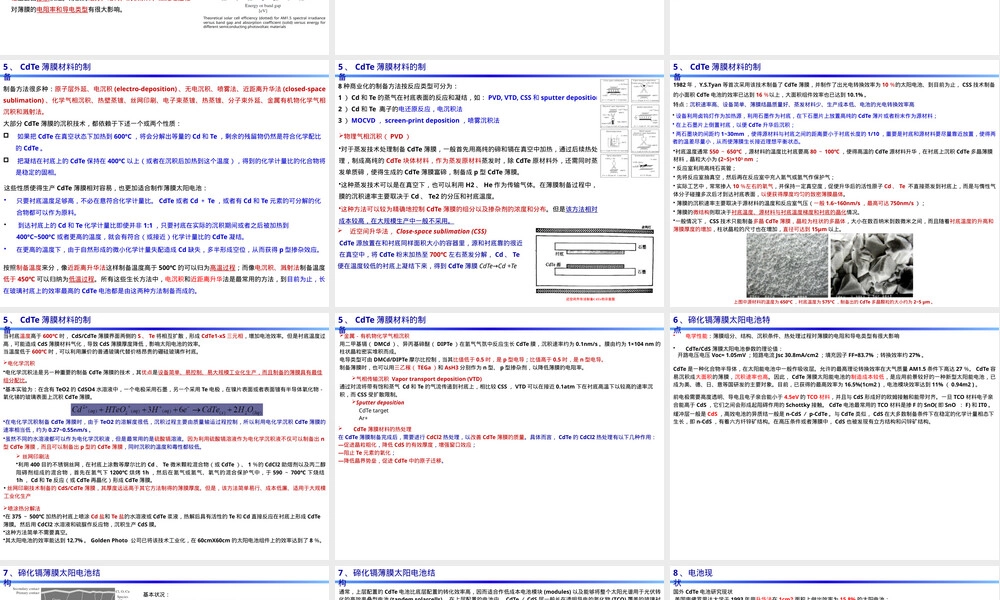Click the large-crystal SEM micrograph
The height and width of the screenshot is (600, 1000).
click(x=871, y=266)
